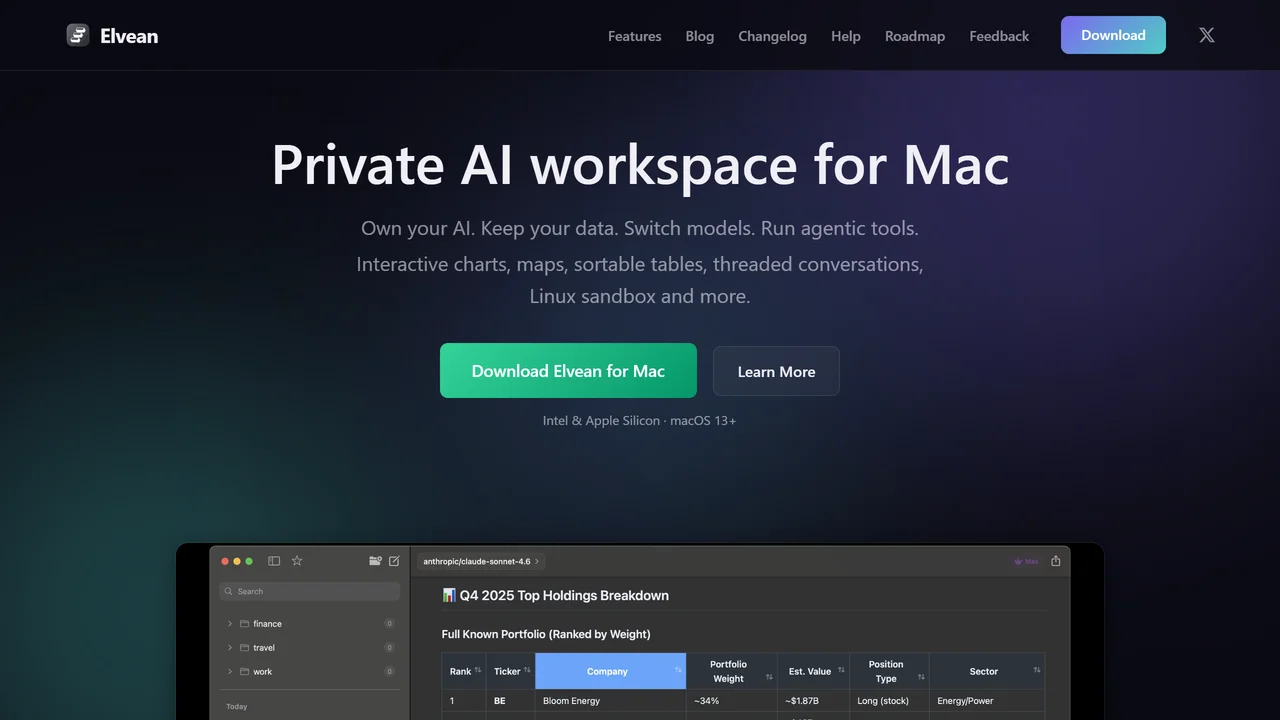Click the bar chart emoji in heading
The width and height of the screenshot is (1280, 720).
(449, 595)
